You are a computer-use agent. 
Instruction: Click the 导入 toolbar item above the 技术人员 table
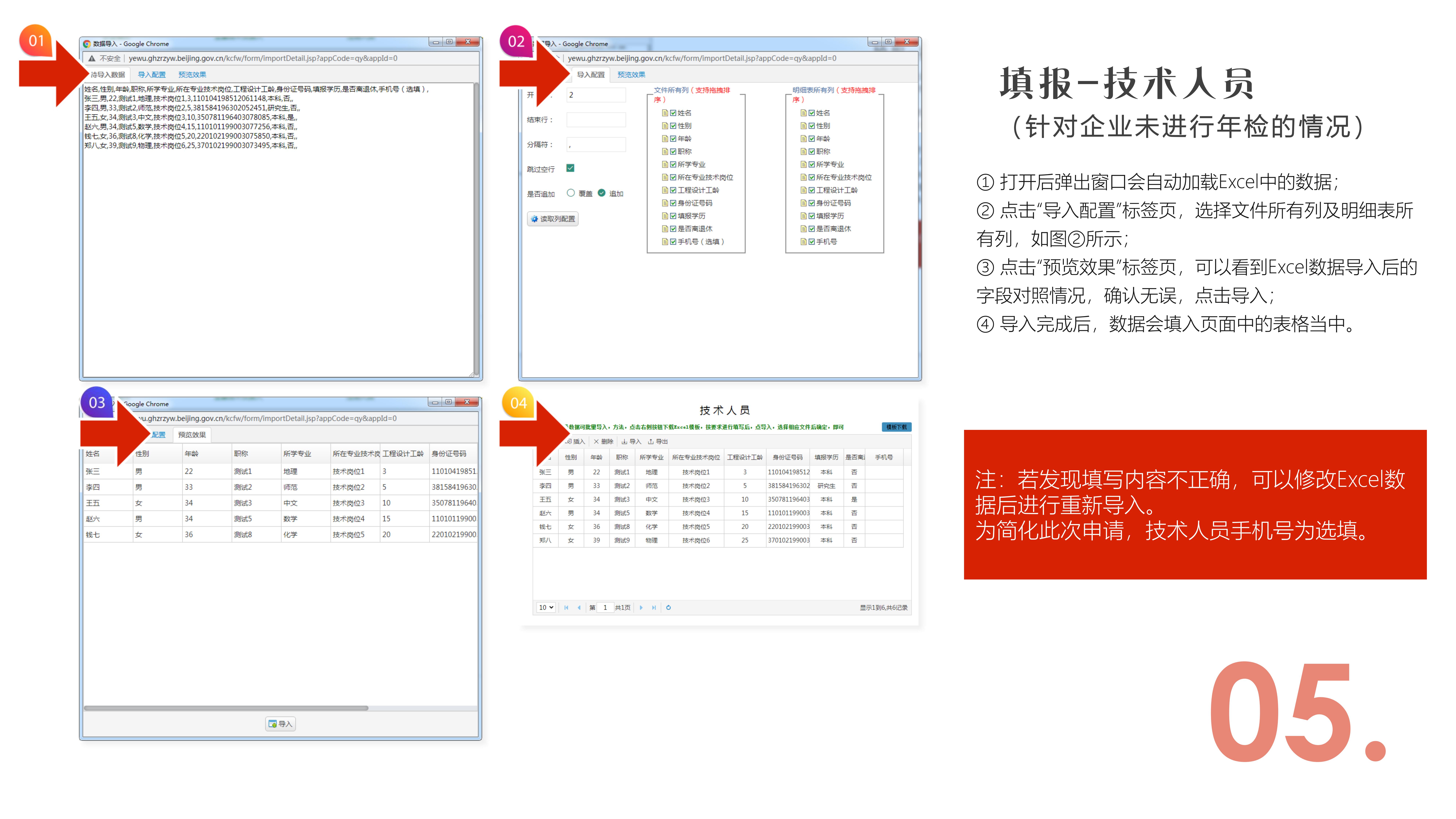coord(631,441)
